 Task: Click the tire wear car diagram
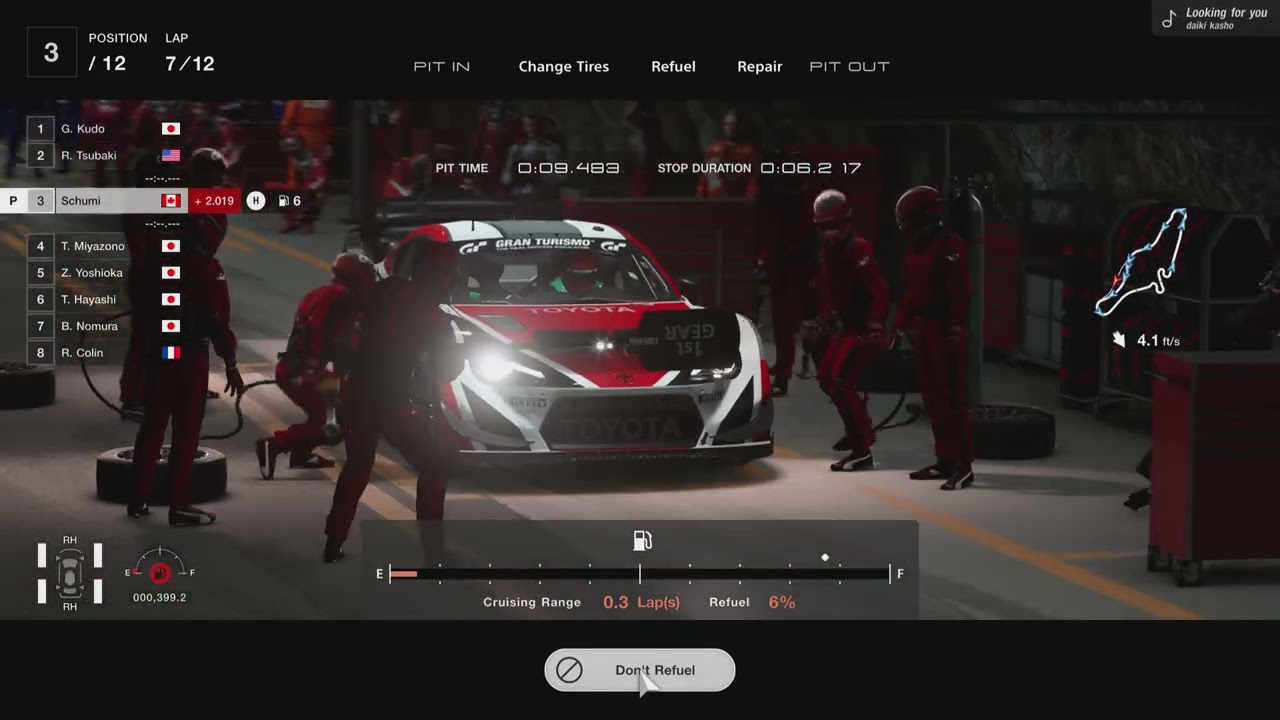point(70,573)
